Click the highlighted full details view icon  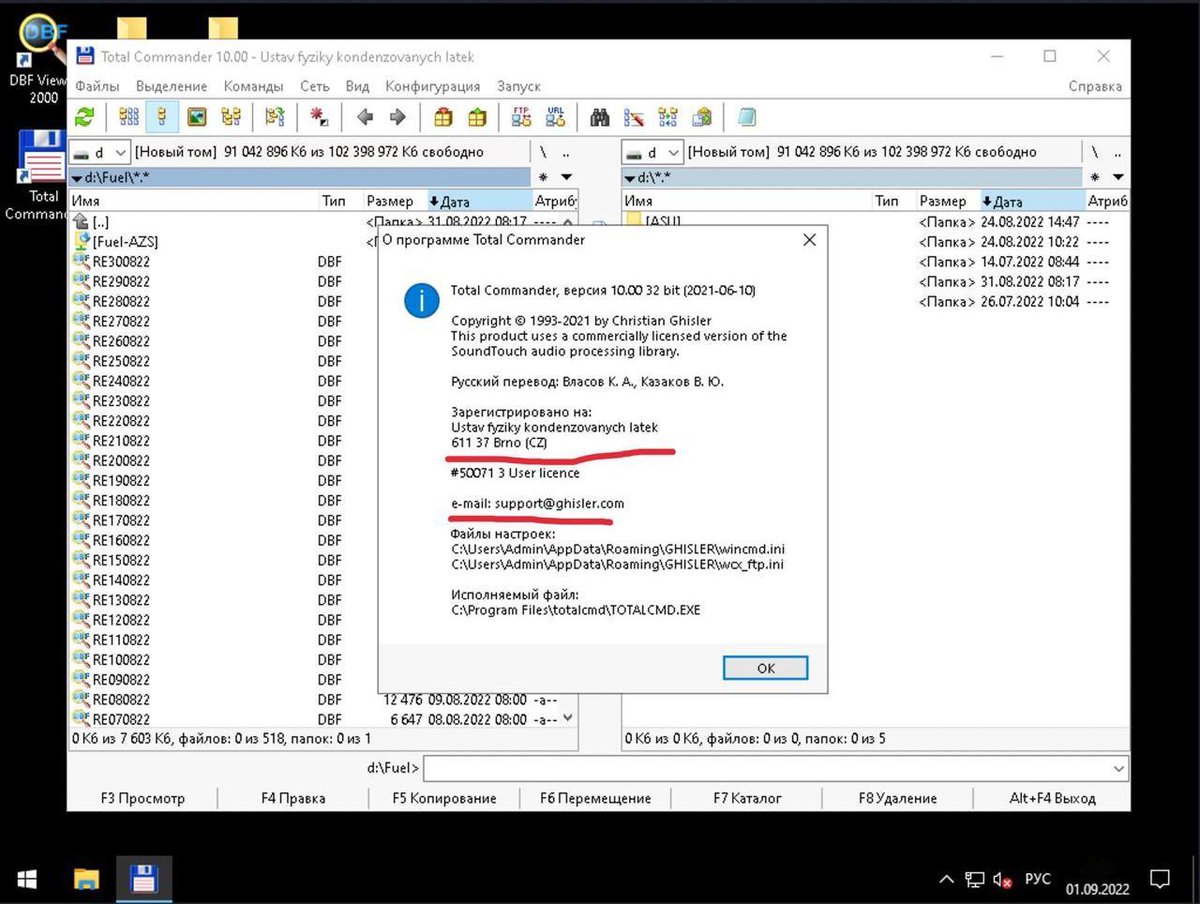(161, 117)
